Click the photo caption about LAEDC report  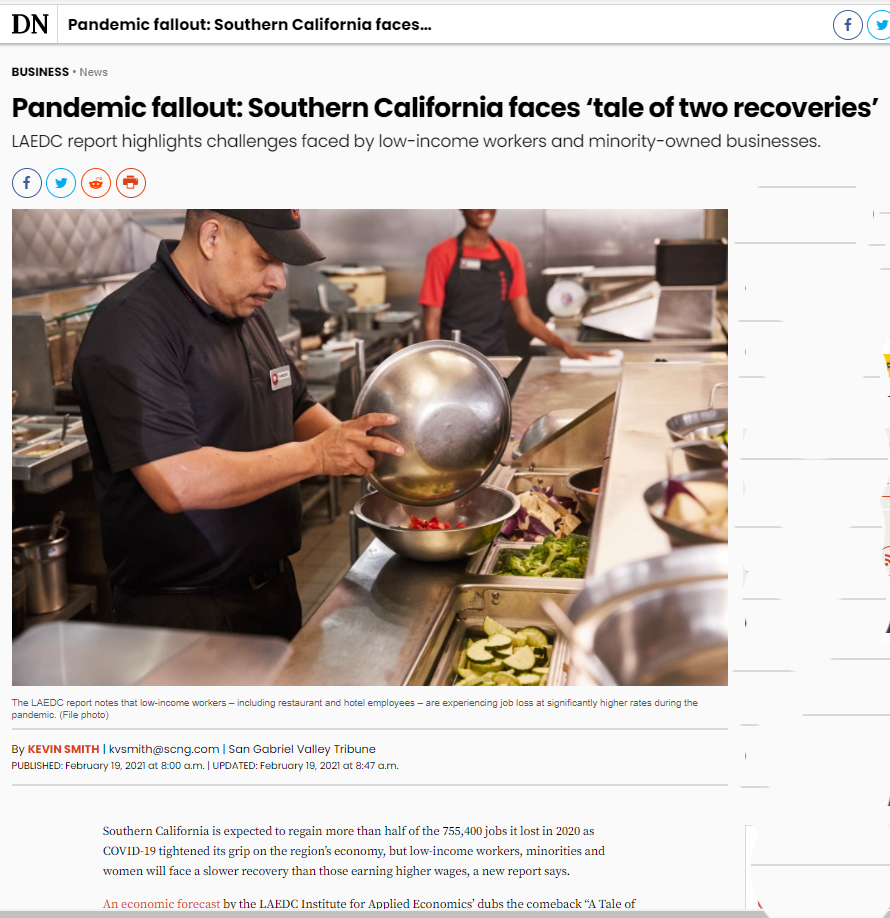tap(355, 708)
